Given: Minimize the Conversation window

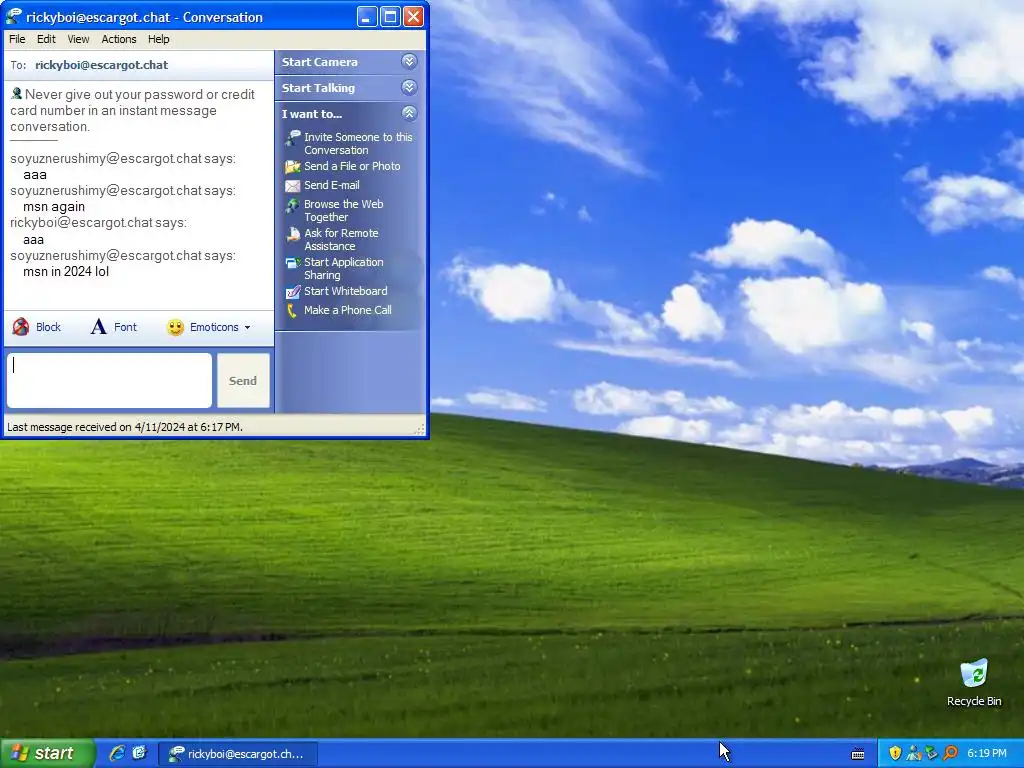Looking at the screenshot, I should [x=367, y=17].
